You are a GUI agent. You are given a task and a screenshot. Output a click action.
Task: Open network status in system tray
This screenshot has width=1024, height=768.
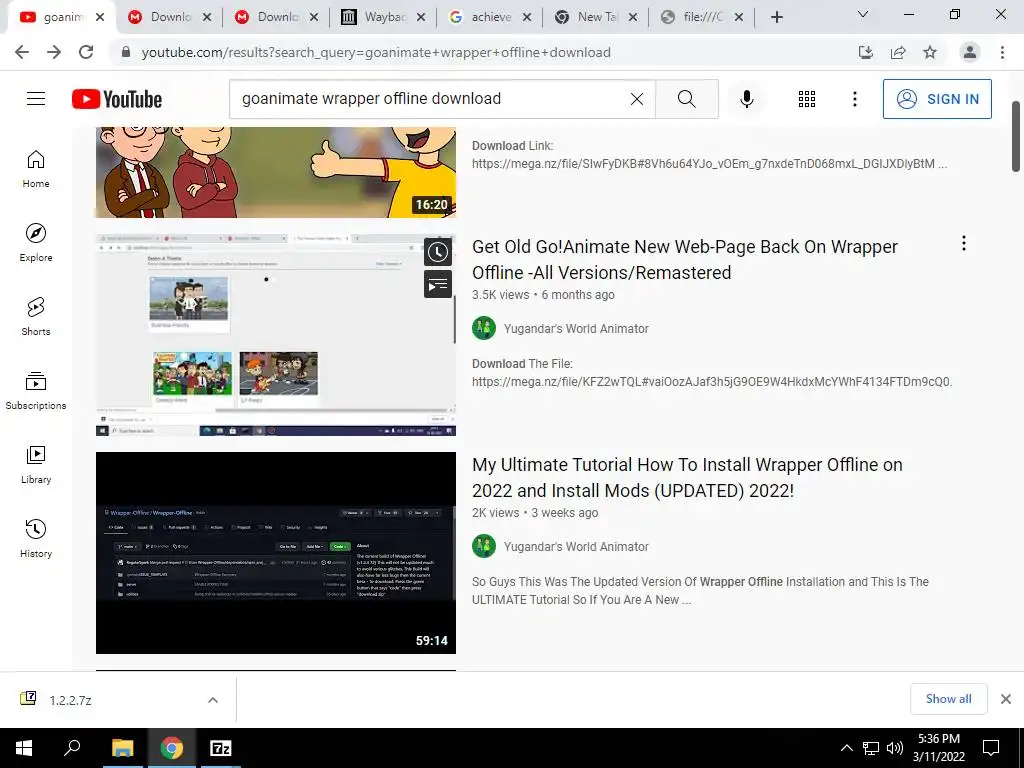pyautogui.click(x=871, y=748)
